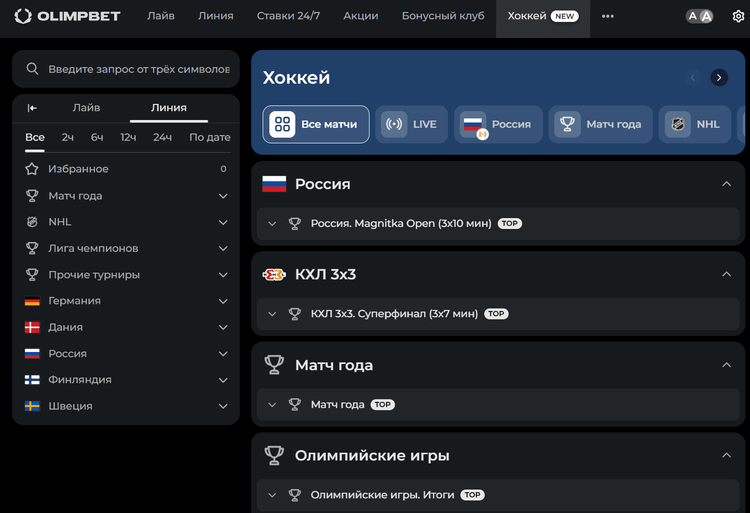Open the settings gear icon

click(x=738, y=17)
